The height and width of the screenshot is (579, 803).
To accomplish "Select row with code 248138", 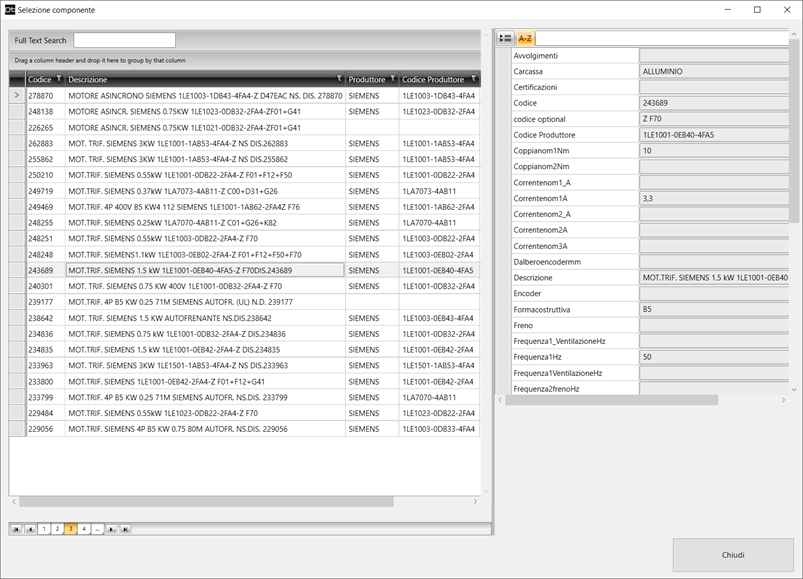I will pos(244,112).
